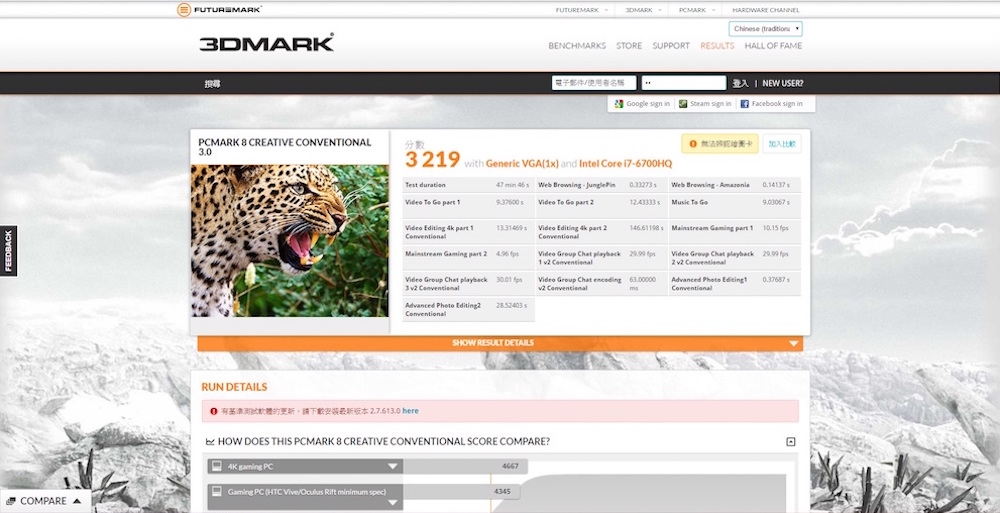Click the Steam sign in icon
Image resolution: width=1000 pixels, height=513 pixels.
683,104
